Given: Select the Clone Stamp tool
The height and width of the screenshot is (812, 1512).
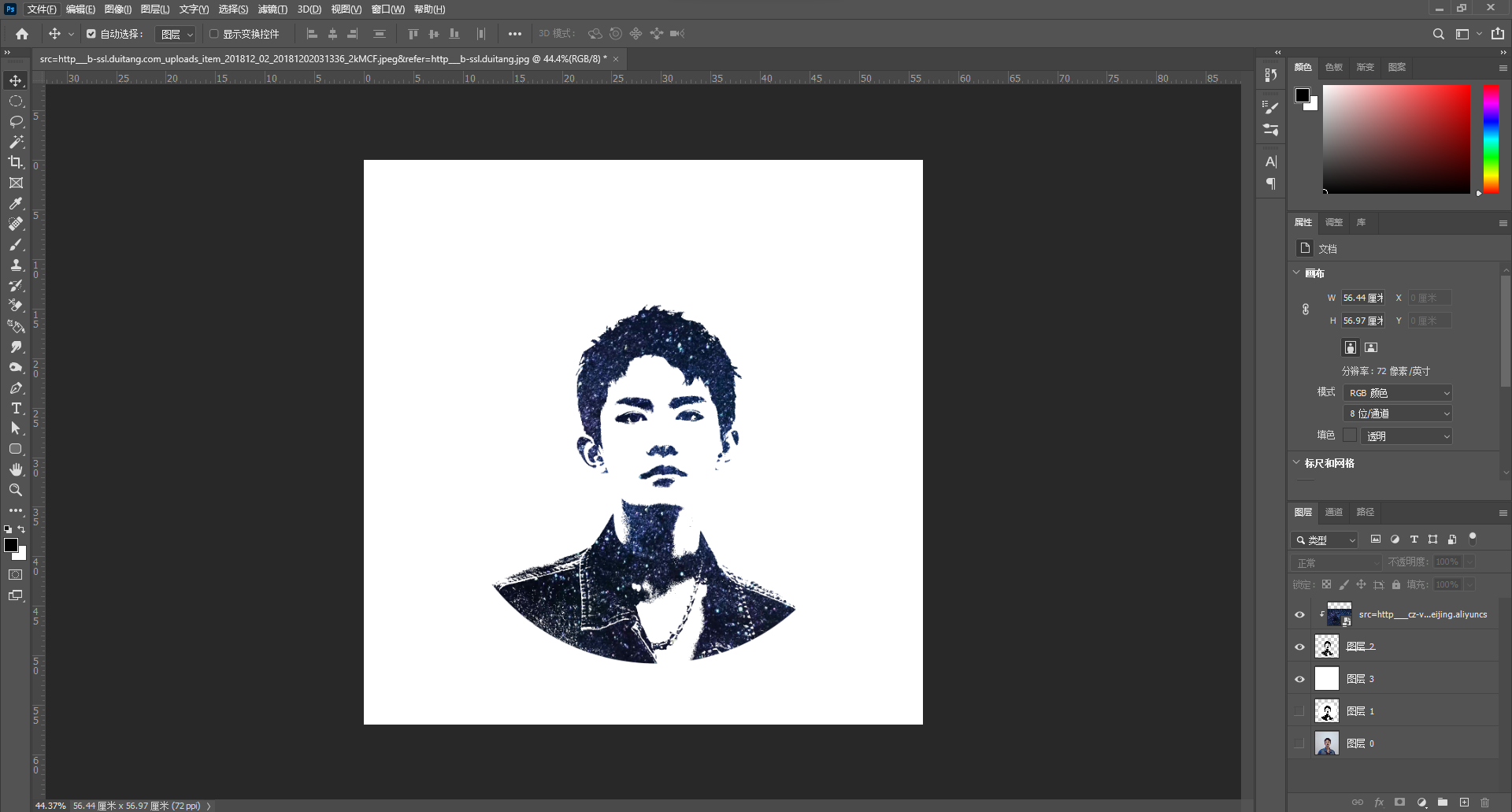Looking at the screenshot, I should pos(16,265).
